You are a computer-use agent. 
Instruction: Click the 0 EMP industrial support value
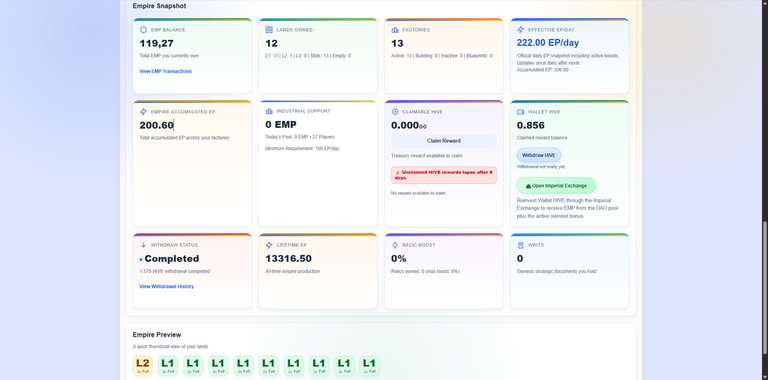tap(281, 124)
